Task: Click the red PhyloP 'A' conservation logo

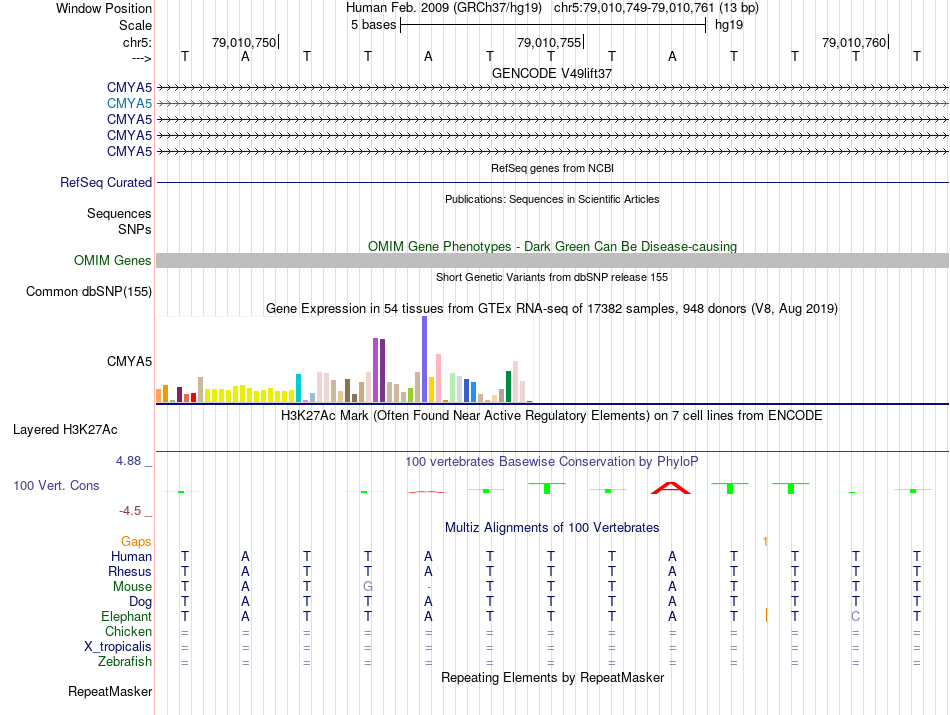Action: click(671, 488)
